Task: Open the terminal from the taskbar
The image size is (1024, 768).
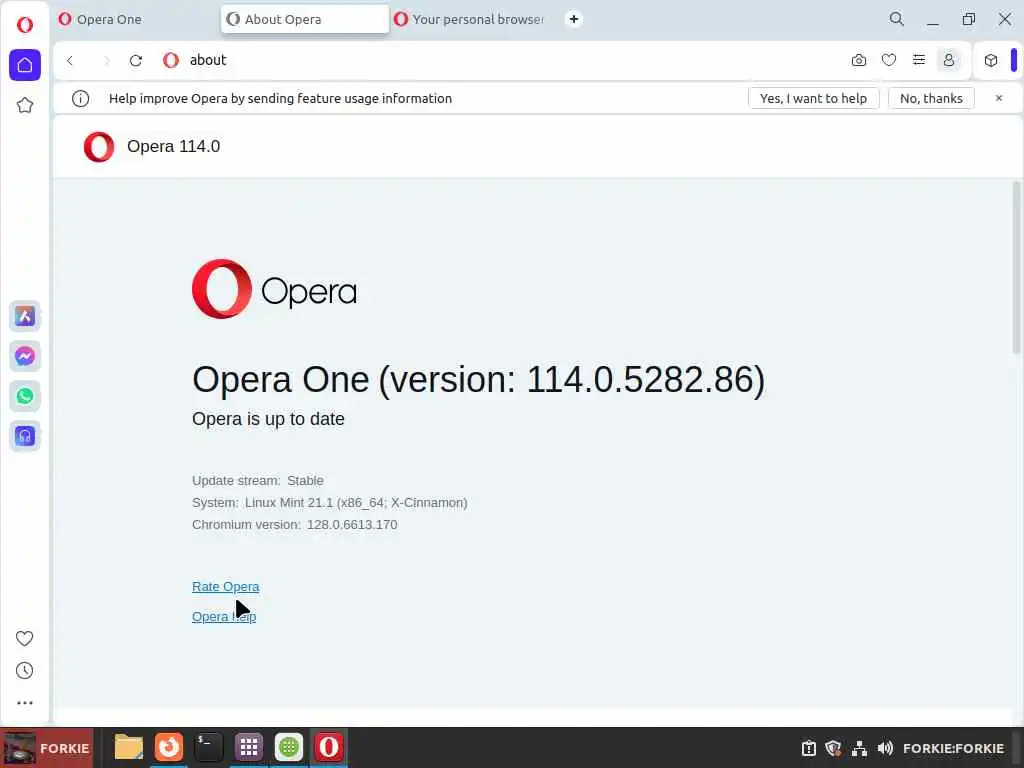Action: 209,747
